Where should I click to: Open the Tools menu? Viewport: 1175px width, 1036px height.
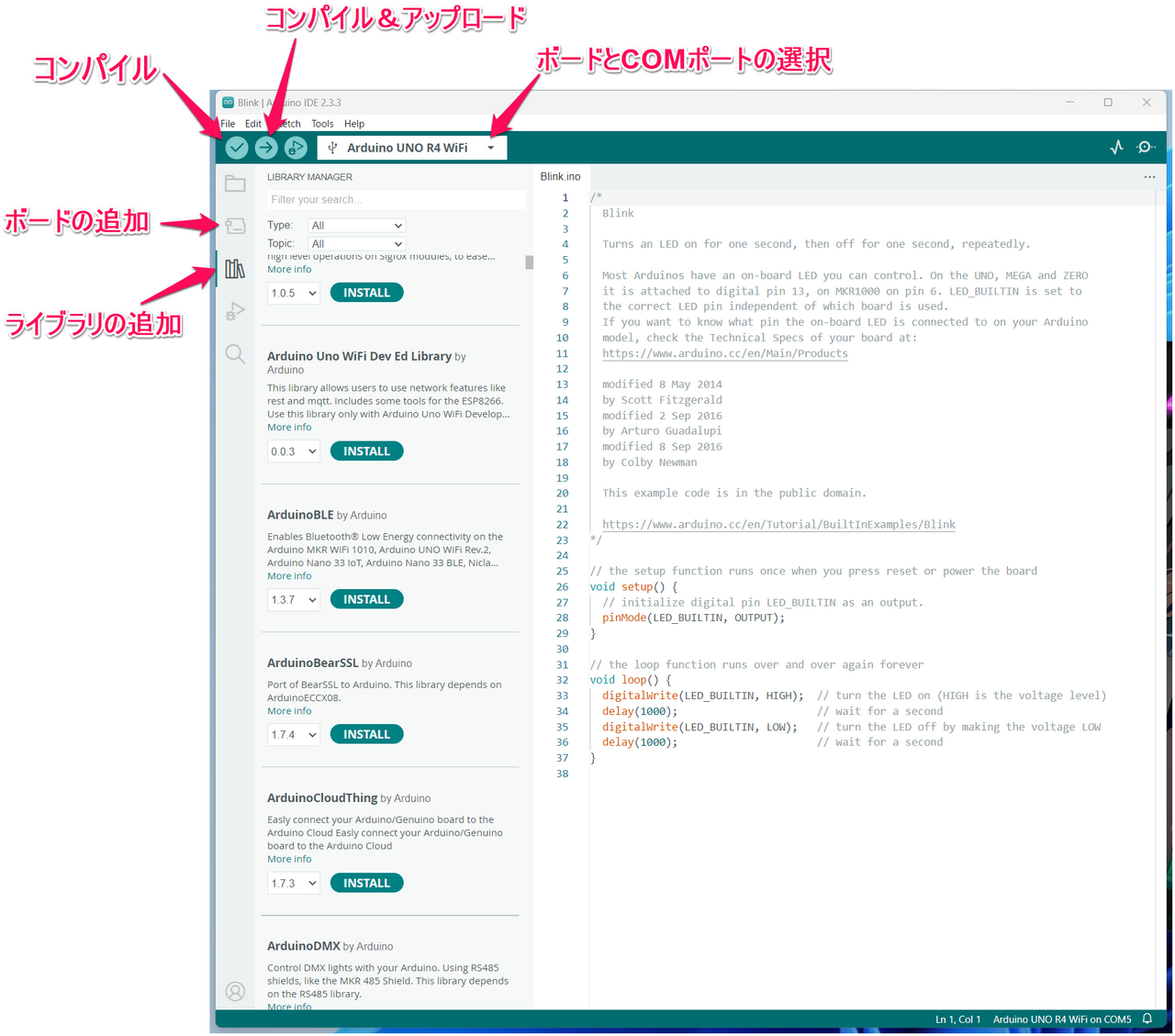pos(322,124)
